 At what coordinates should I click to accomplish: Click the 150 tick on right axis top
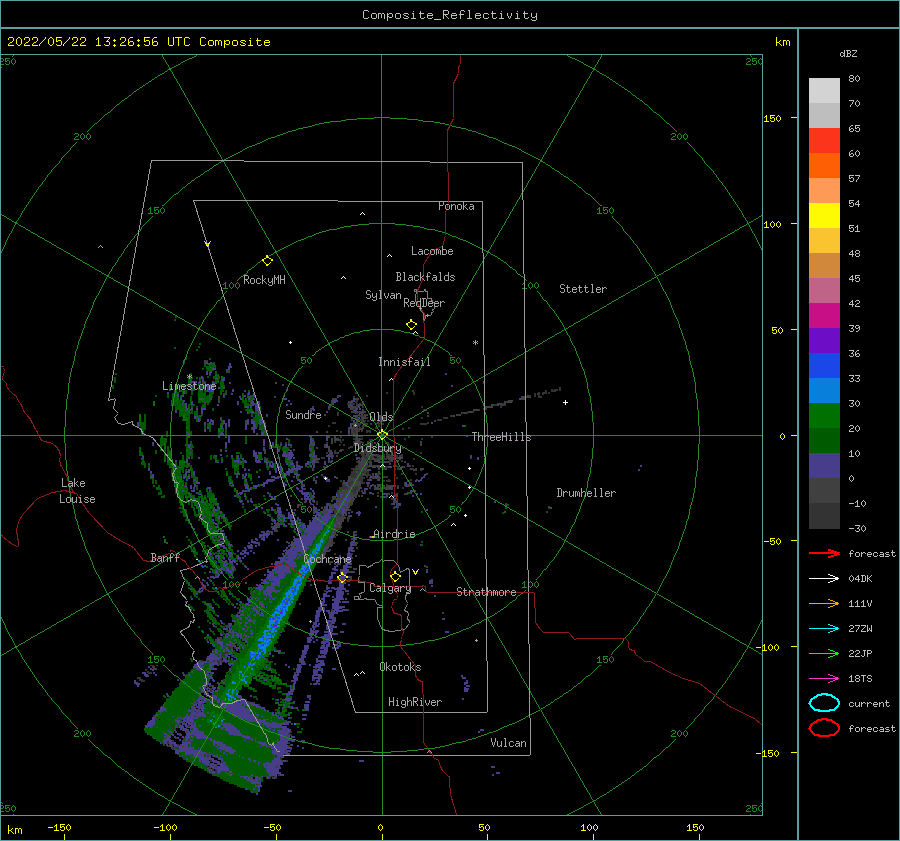click(772, 118)
